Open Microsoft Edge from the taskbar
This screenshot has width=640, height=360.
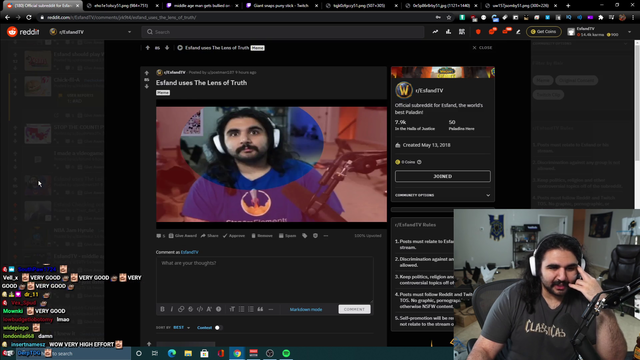point(171,353)
